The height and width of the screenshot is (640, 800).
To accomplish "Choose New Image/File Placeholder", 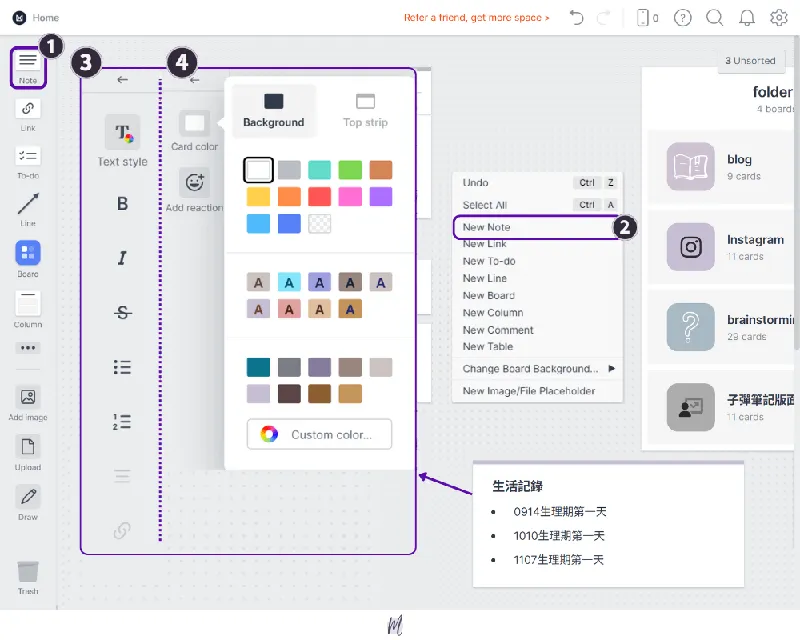I will click(x=538, y=391).
